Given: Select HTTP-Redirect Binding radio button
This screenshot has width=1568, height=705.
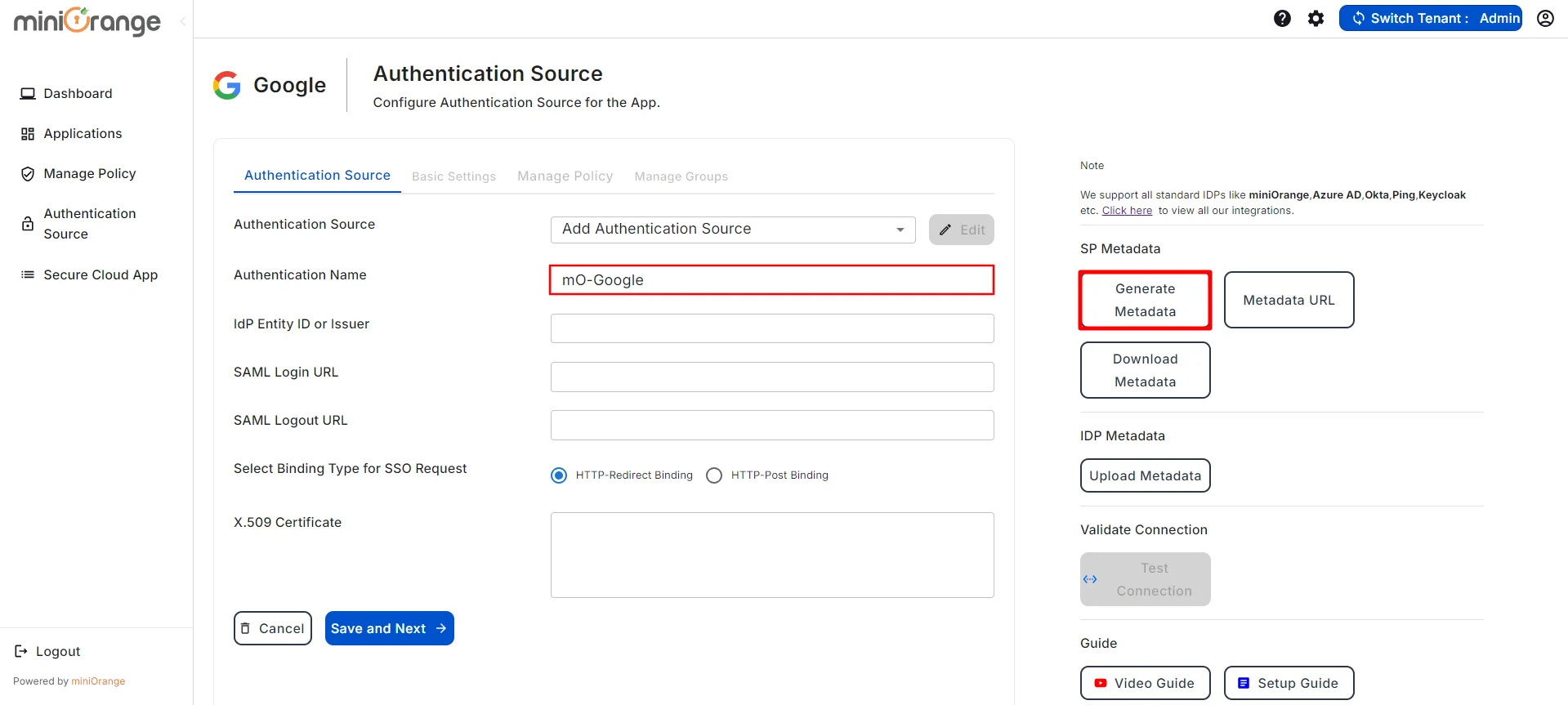Looking at the screenshot, I should coord(559,475).
